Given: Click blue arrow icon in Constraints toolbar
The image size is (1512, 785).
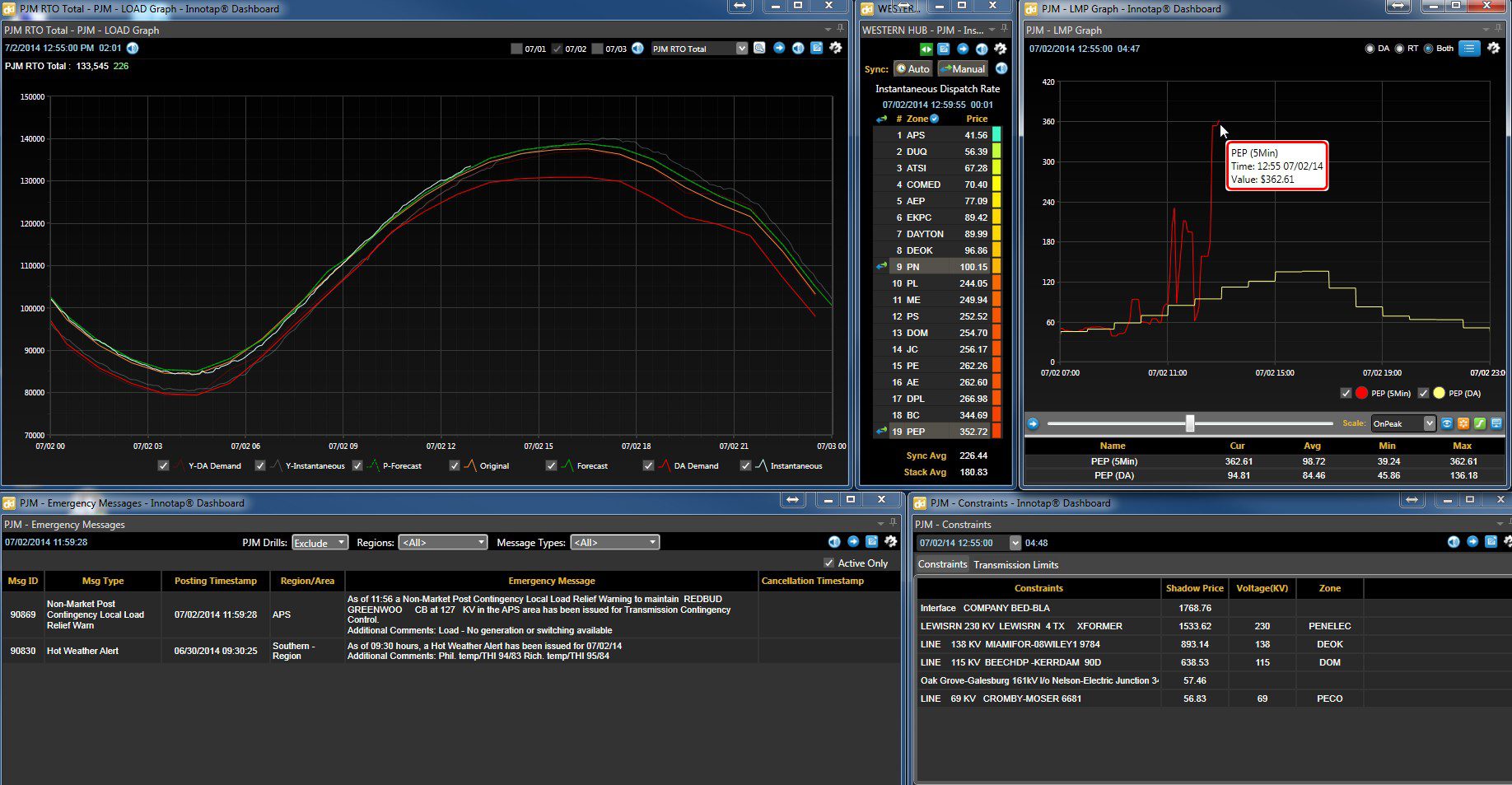Looking at the screenshot, I should [x=1472, y=541].
